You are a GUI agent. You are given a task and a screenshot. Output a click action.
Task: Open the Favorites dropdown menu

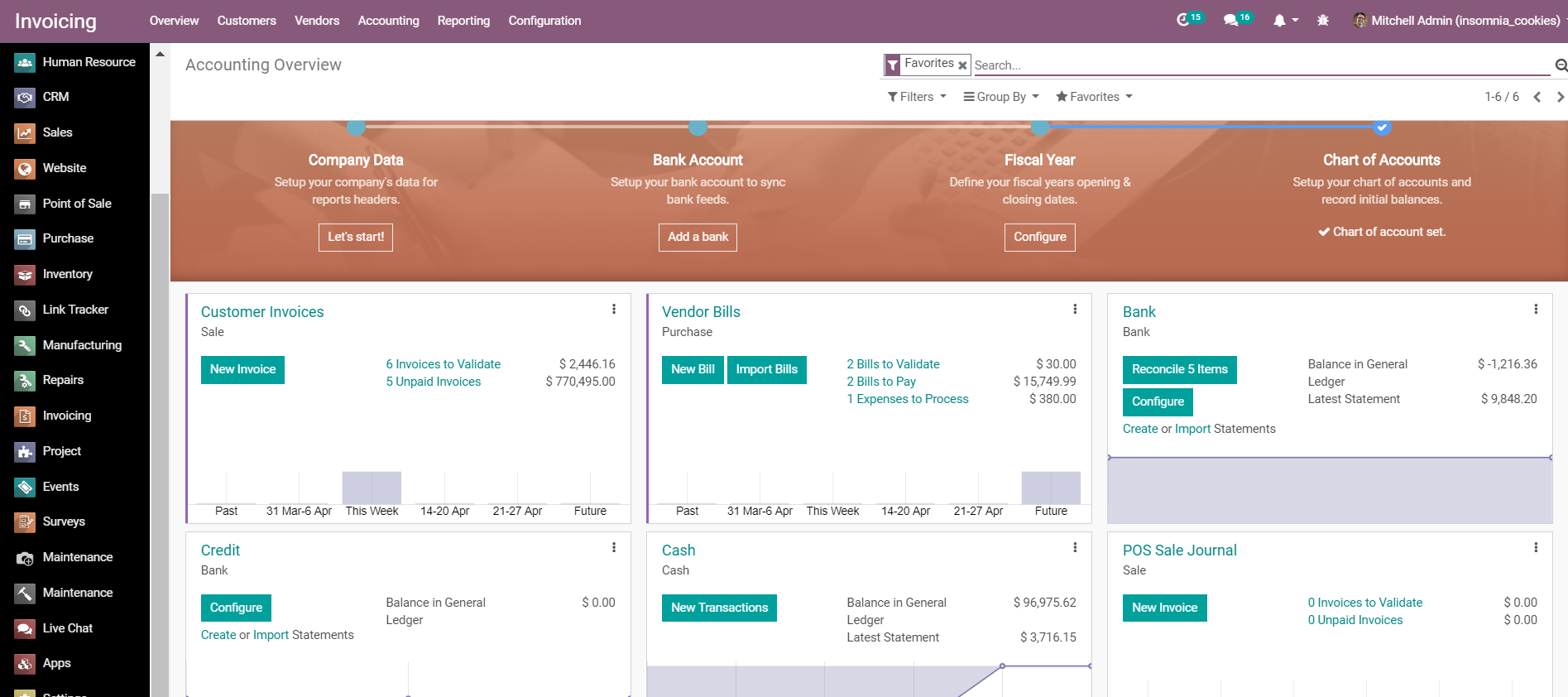coord(1094,97)
